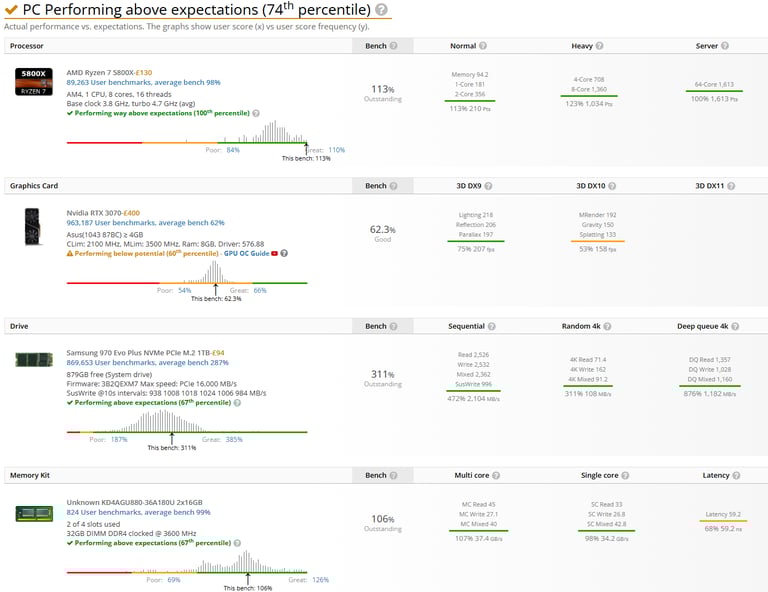Click the help icon next to Heavy column
The image size is (768, 592).
(x=600, y=46)
